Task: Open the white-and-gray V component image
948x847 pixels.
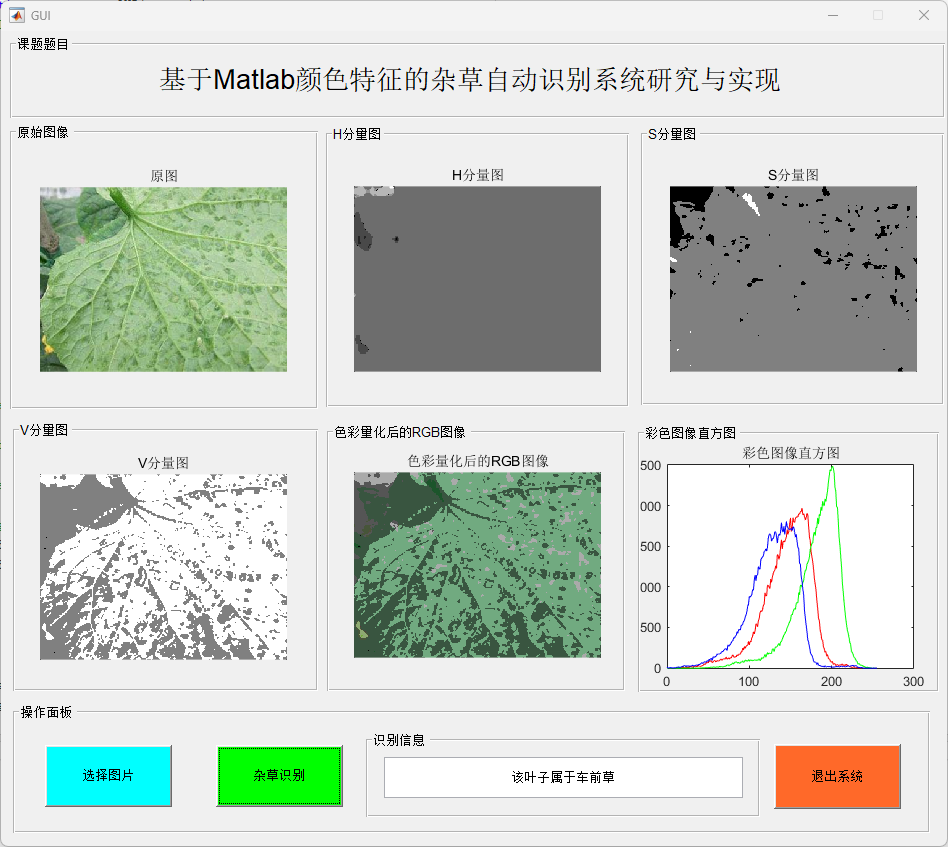Action: (163, 566)
